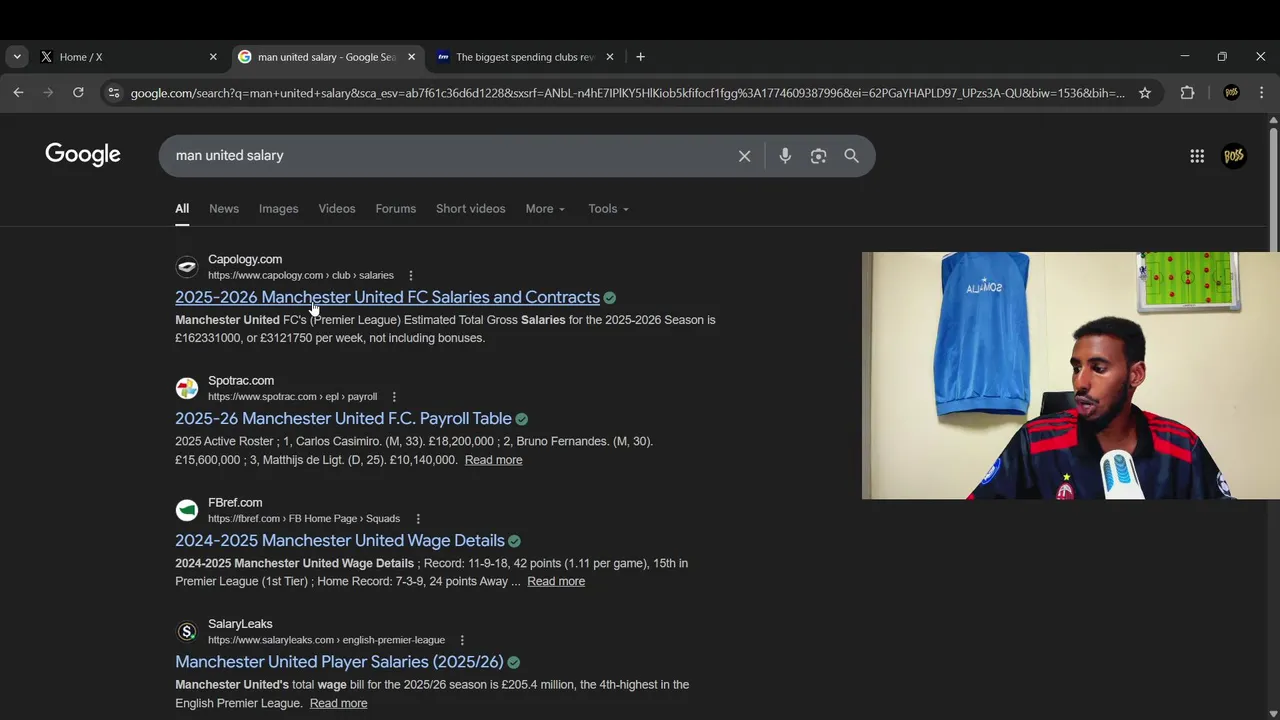Click the www.salaryleaks.com breadcrumb URL
The width and height of the screenshot is (1280, 720).
(x=326, y=640)
